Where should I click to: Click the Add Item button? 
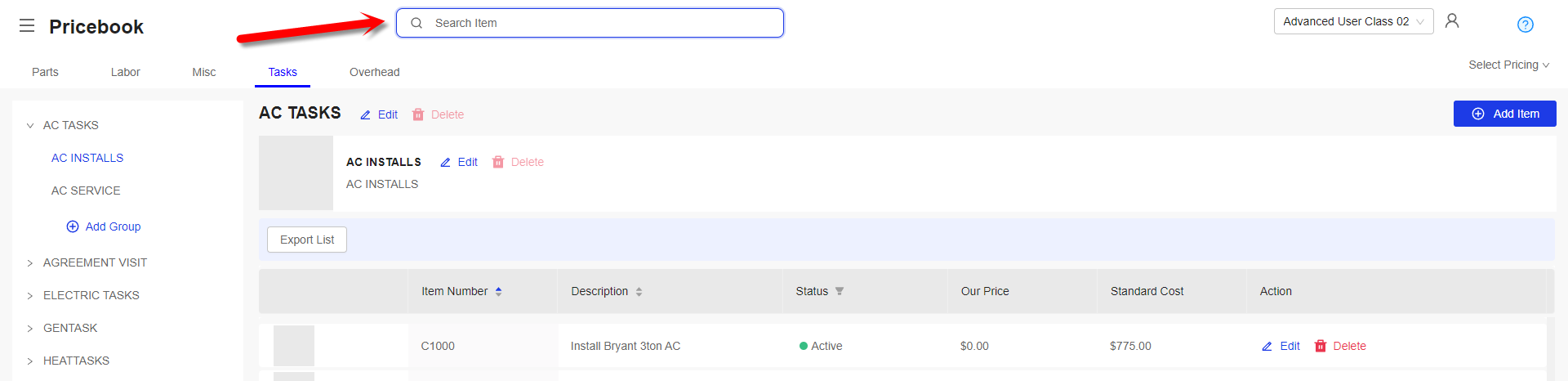1504,114
